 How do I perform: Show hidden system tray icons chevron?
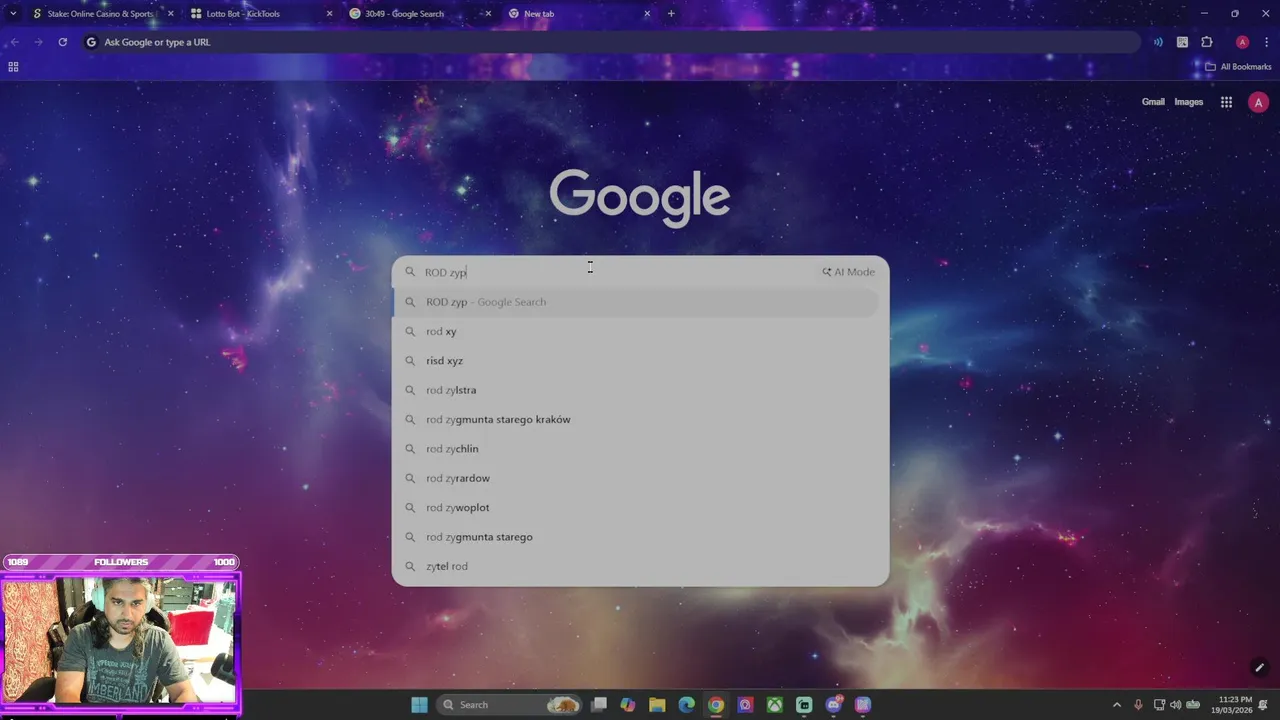coord(1117,705)
